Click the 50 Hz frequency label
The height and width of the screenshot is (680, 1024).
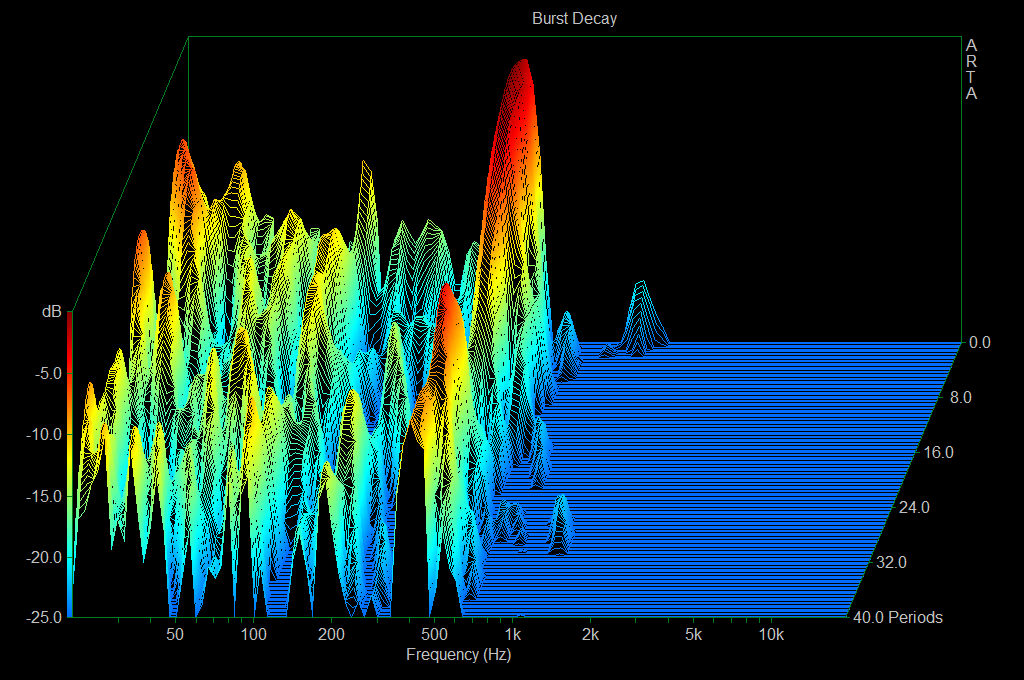[175, 634]
